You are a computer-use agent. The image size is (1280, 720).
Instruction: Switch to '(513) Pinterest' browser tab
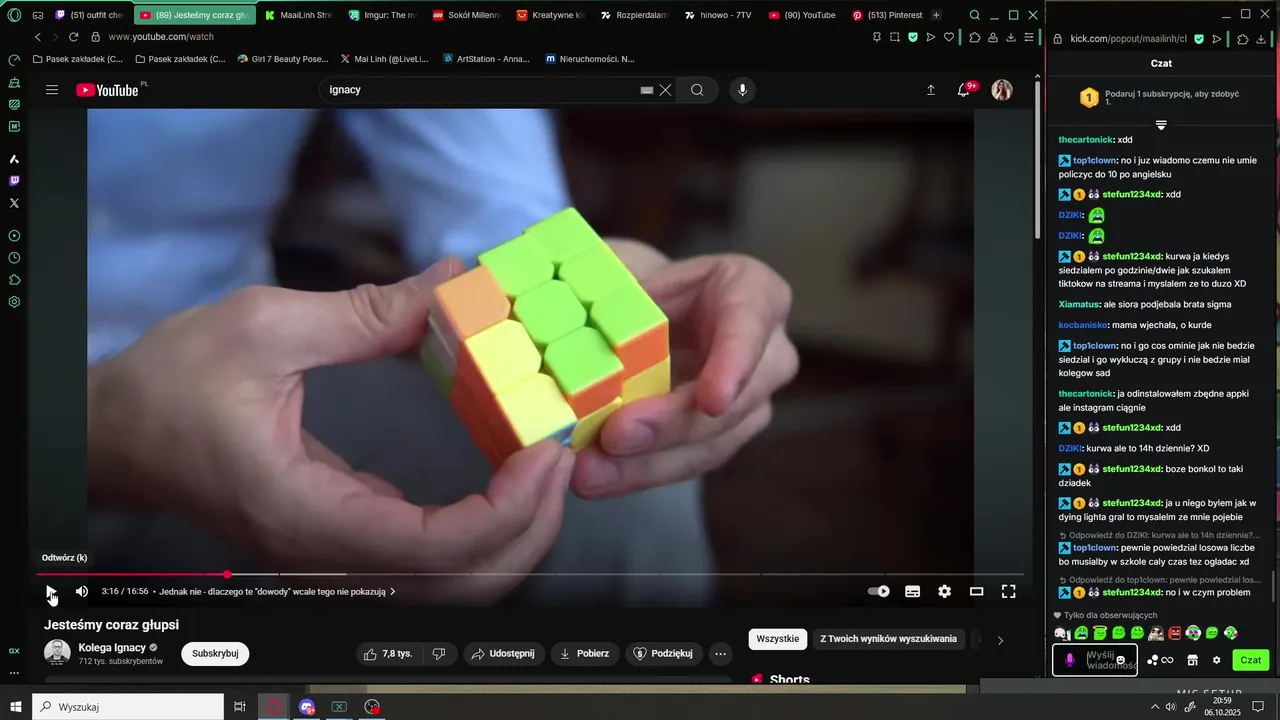point(886,15)
